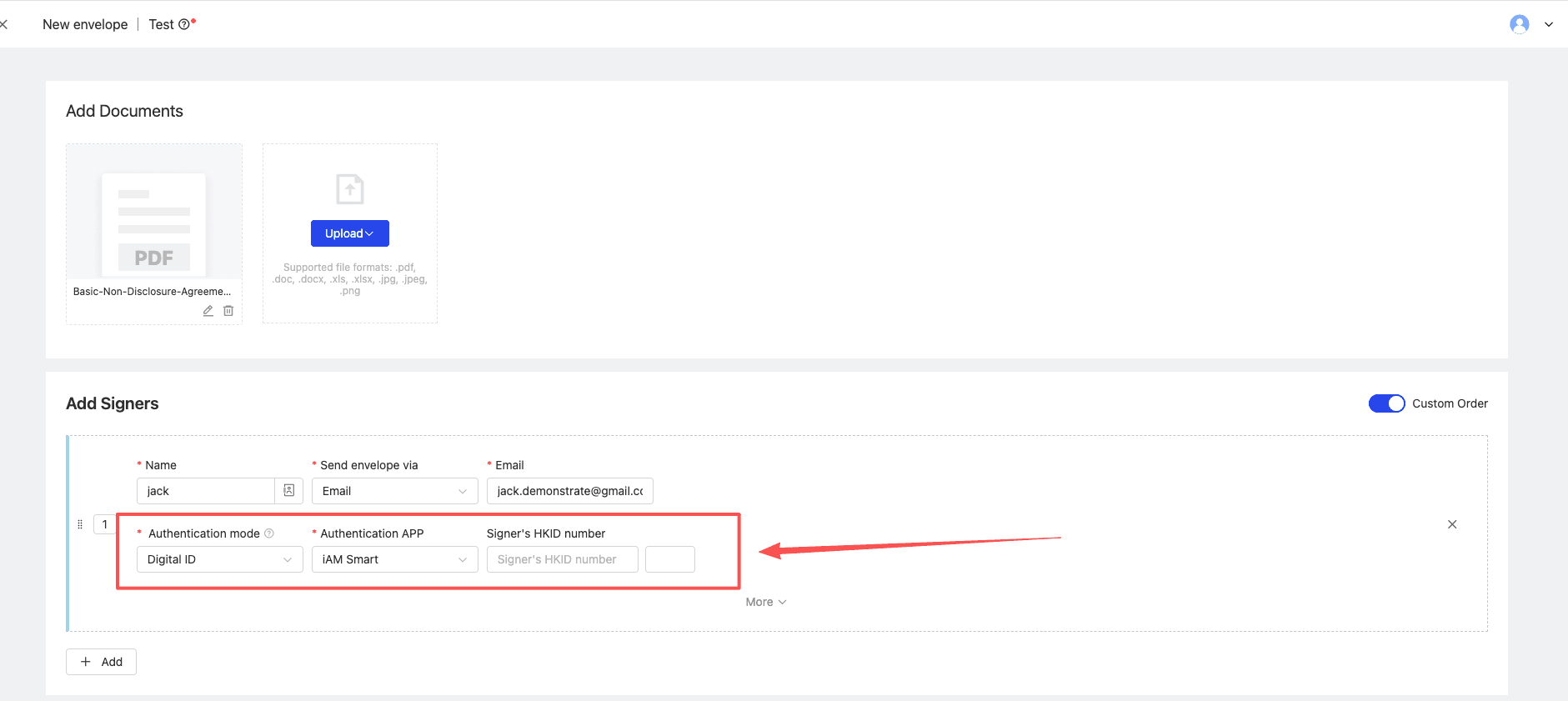Viewport: 1568px width, 701px height.
Task: Open the Authentication APP iAM Smart dropdown
Action: 395,559
